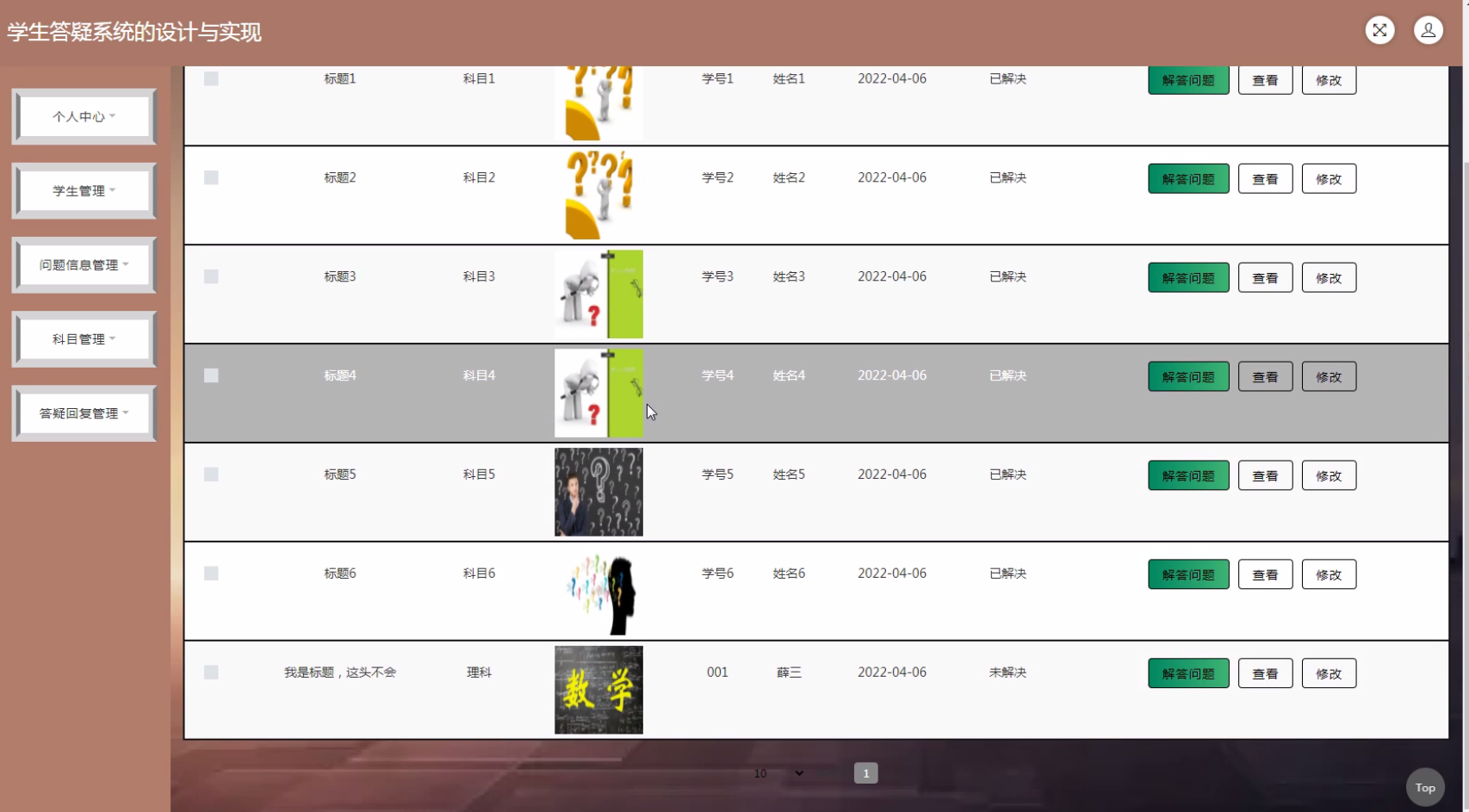Click the header title 学生答疑系统的设计与实现
Image resolution: width=1469 pixels, height=812 pixels.
(134, 33)
